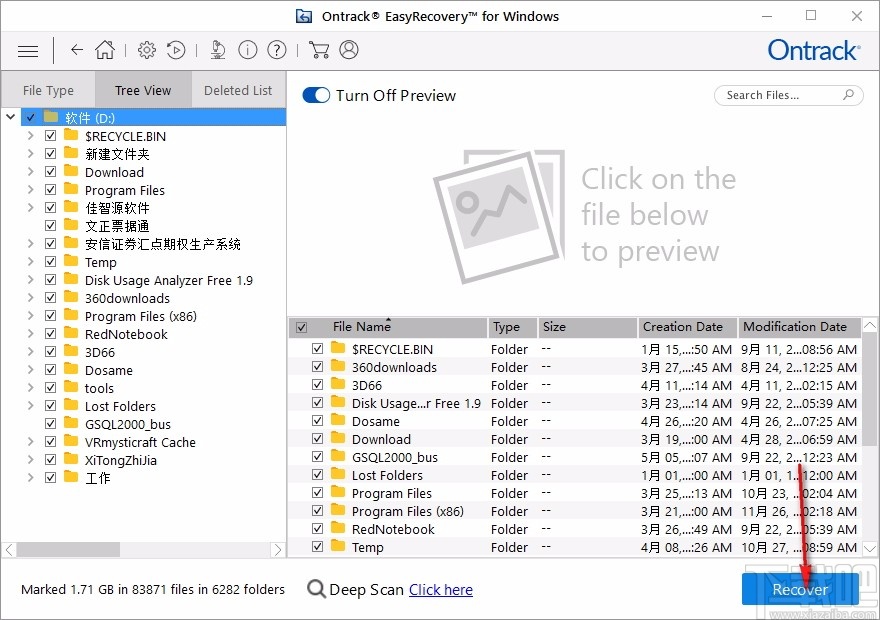Screen dimensions: 880x620
Task: Expand the Program Files tree node
Action: point(30,190)
